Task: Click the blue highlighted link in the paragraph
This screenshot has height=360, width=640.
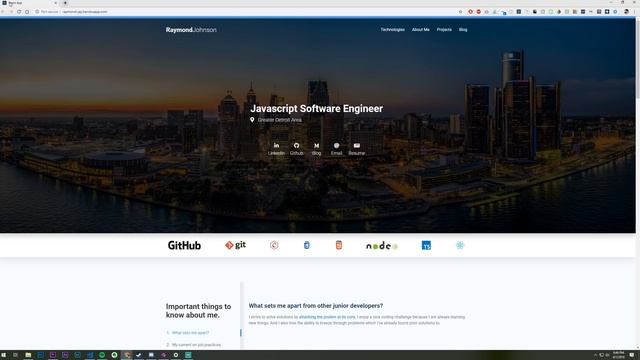Action: coord(327,317)
